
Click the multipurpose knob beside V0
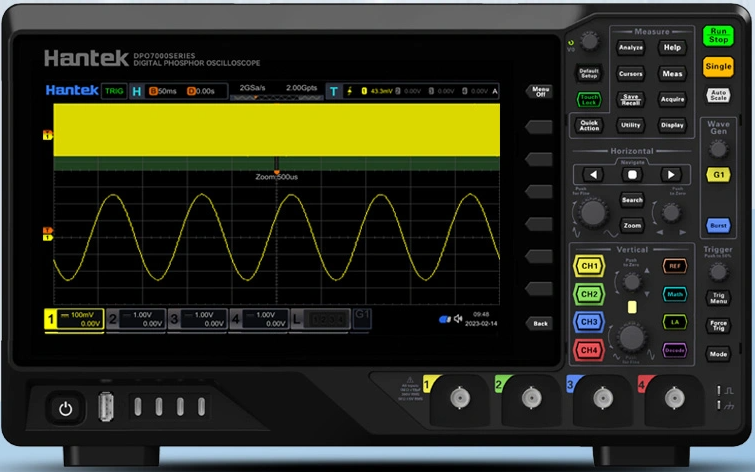[x=589, y=42]
